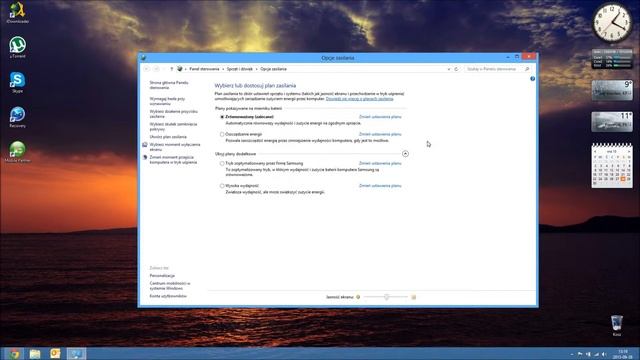
Task: Click the Control Panel icon in address bar
Action: click(180, 69)
